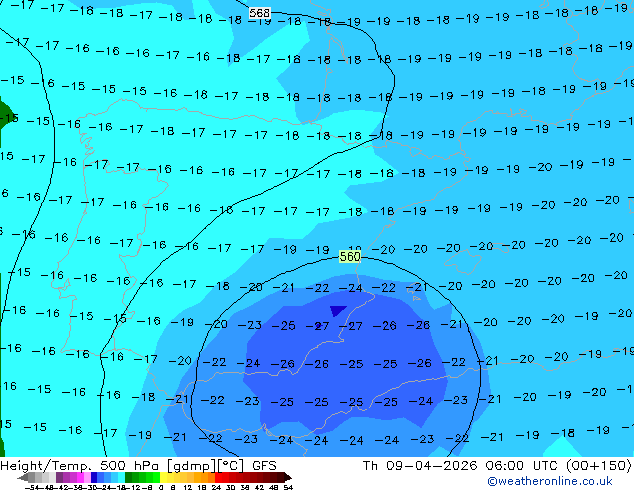
Task: Click the -54 value on the legend scale
Action: [32, 487]
